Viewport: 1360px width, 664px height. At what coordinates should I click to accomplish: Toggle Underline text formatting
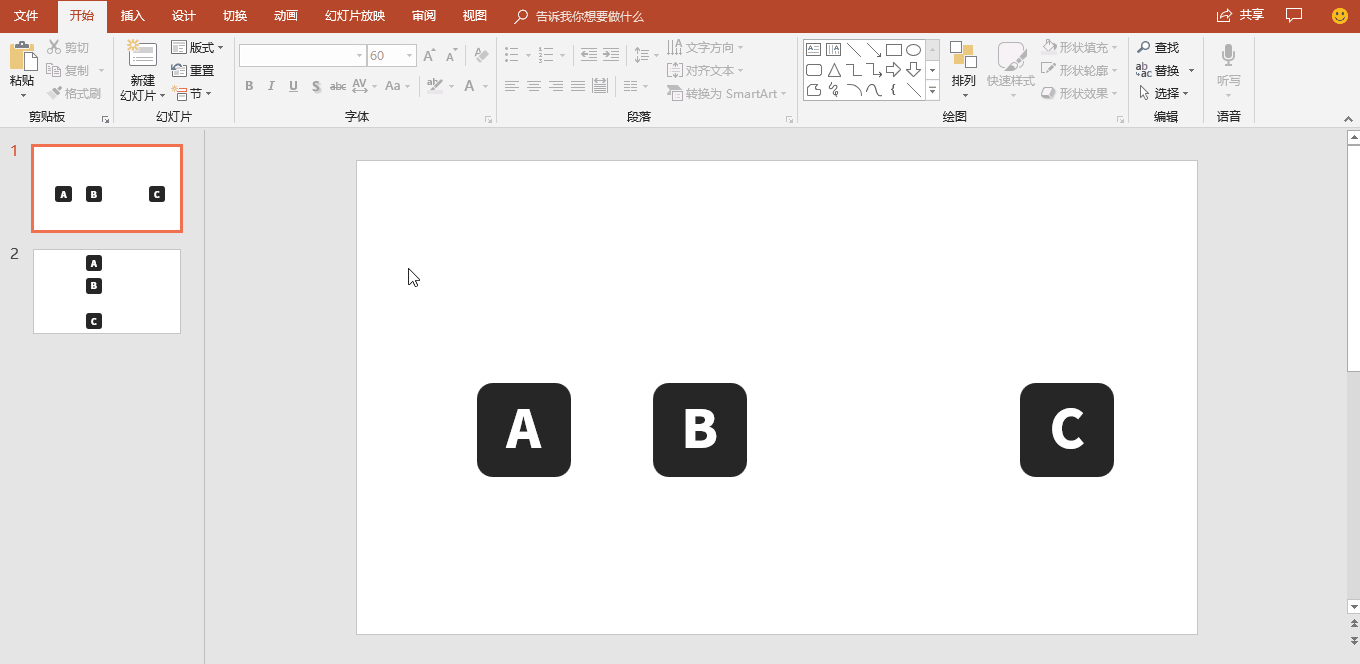(x=293, y=86)
